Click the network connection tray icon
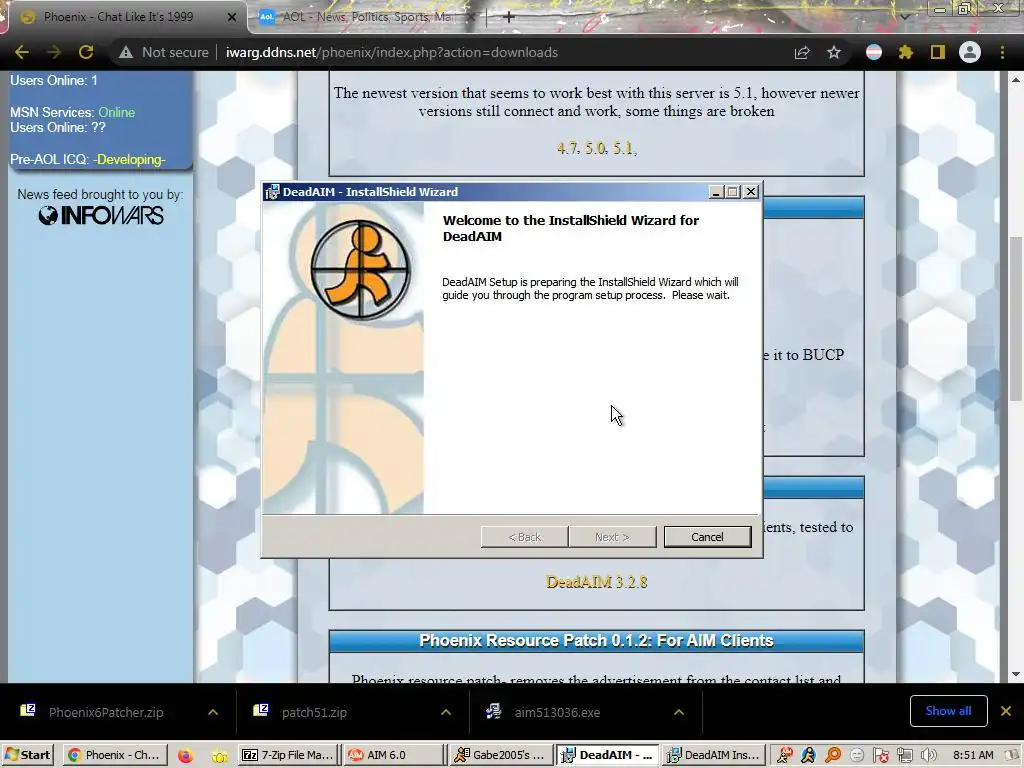Viewport: 1024px width, 768px height. [x=905, y=755]
